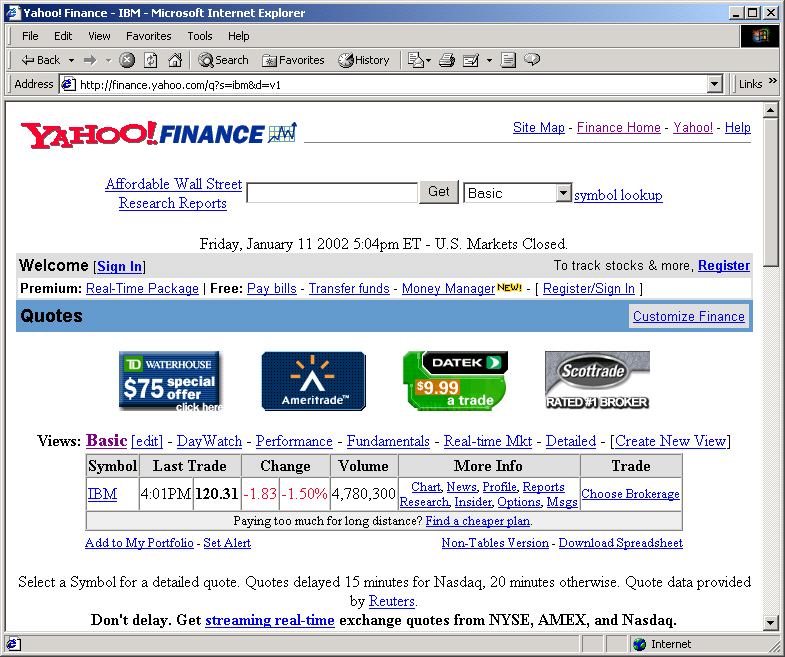The image size is (785, 657).
Task: Open the streaming real-time link
Action: pos(270,620)
